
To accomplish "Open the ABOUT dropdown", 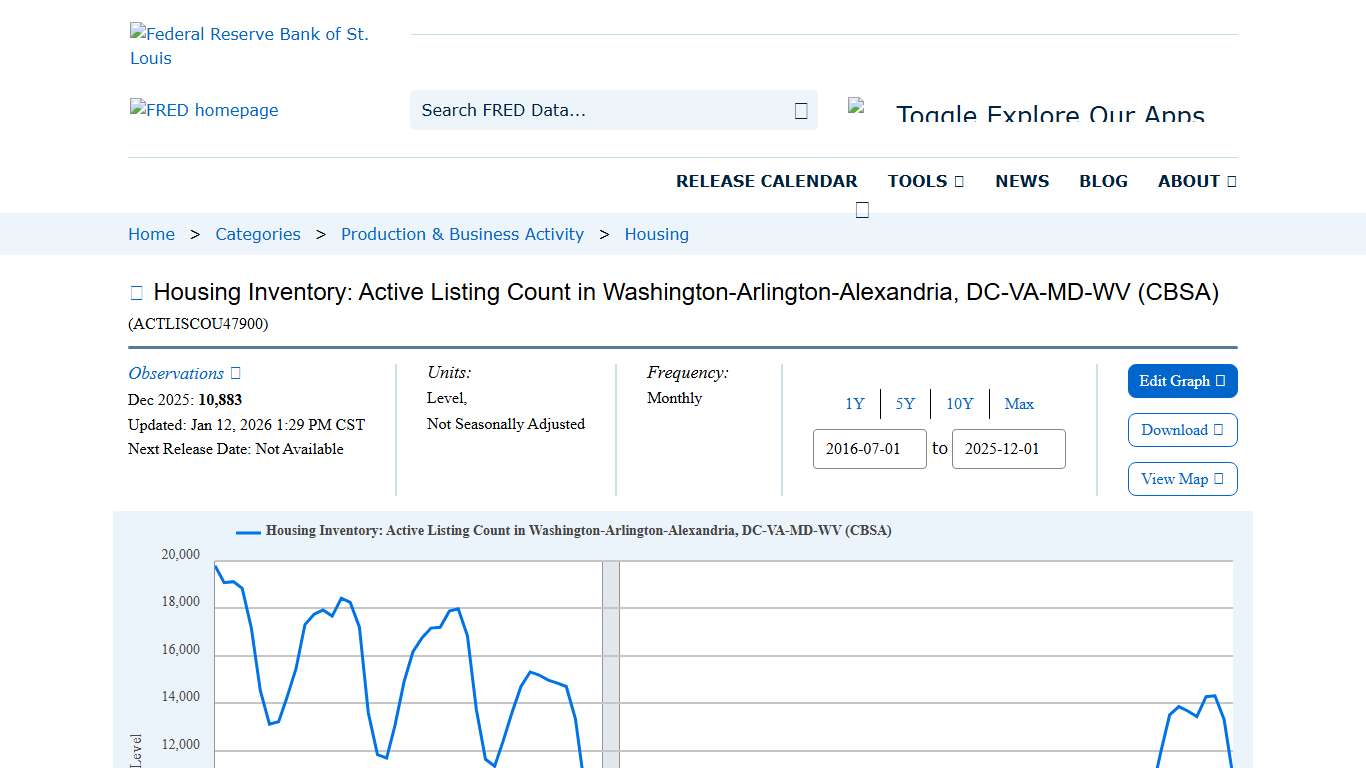I will (1196, 181).
